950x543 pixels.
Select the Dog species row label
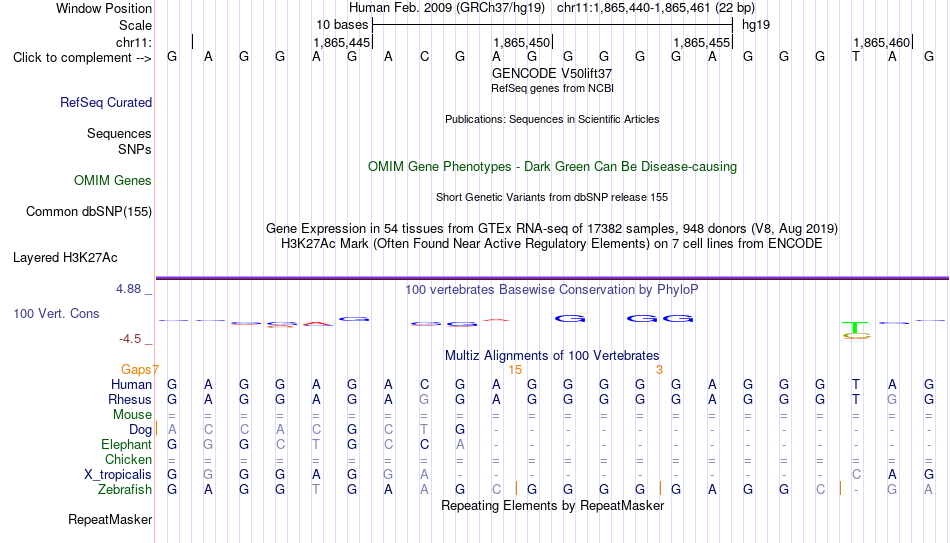(141, 430)
